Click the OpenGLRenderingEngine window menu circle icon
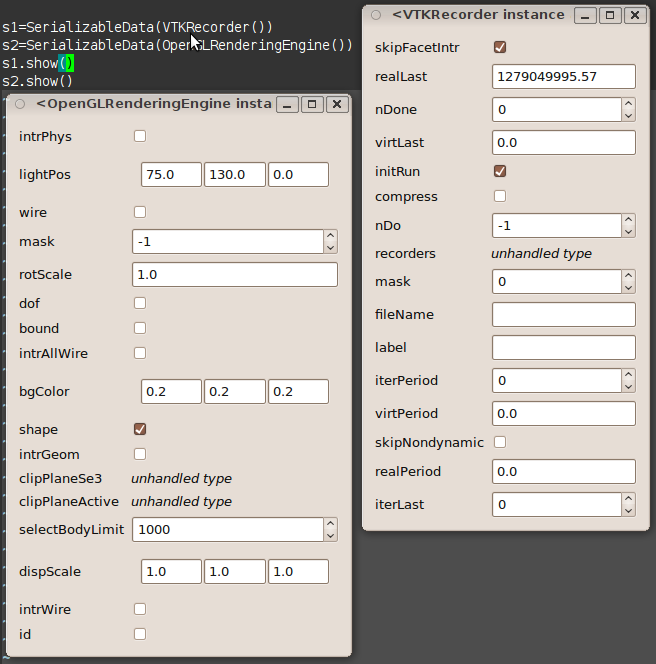The image size is (656, 664). click(x=20, y=104)
